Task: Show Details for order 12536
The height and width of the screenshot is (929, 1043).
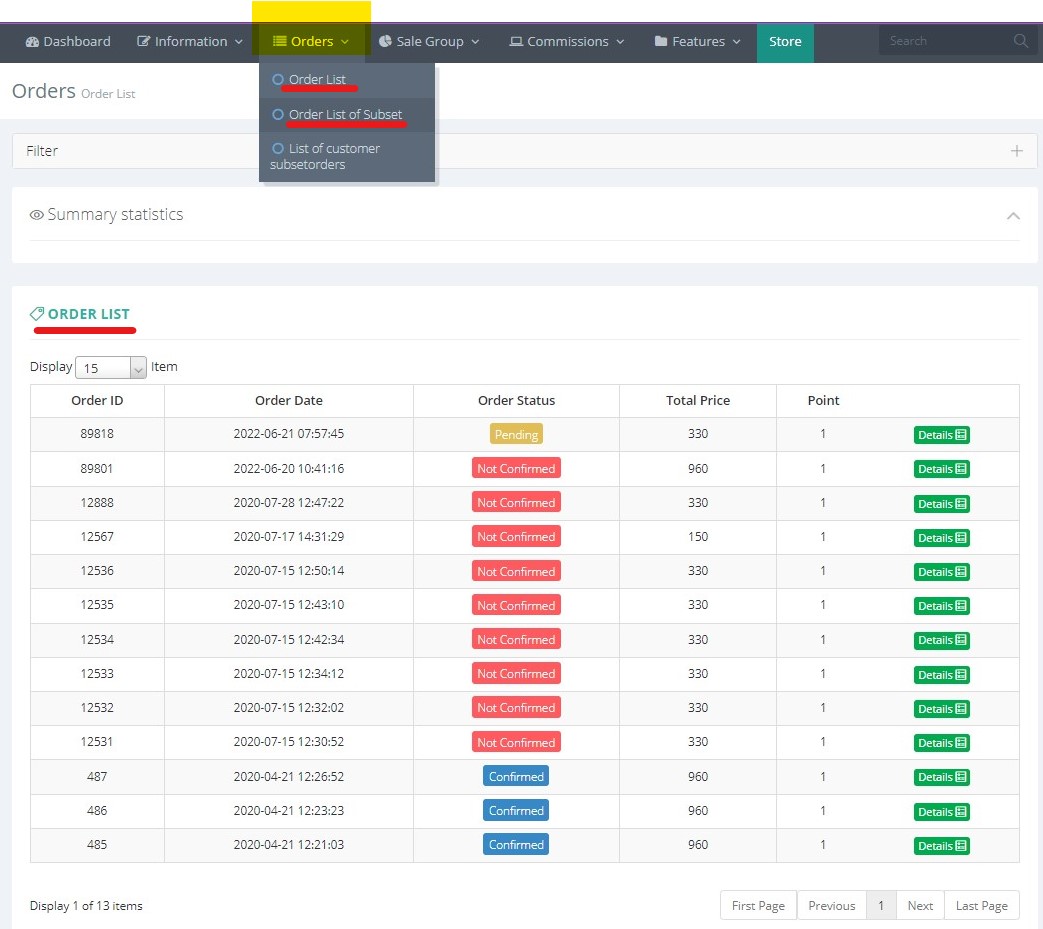Action: click(941, 572)
